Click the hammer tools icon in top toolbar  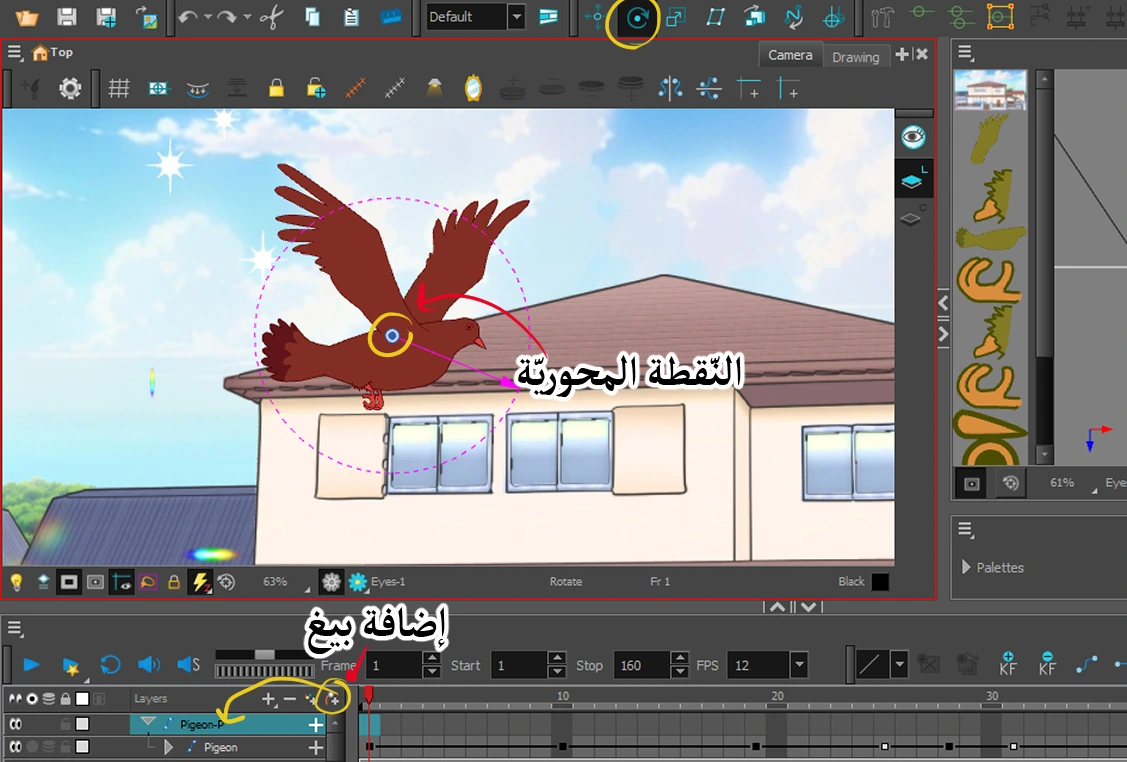pyautogui.click(x=882, y=17)
